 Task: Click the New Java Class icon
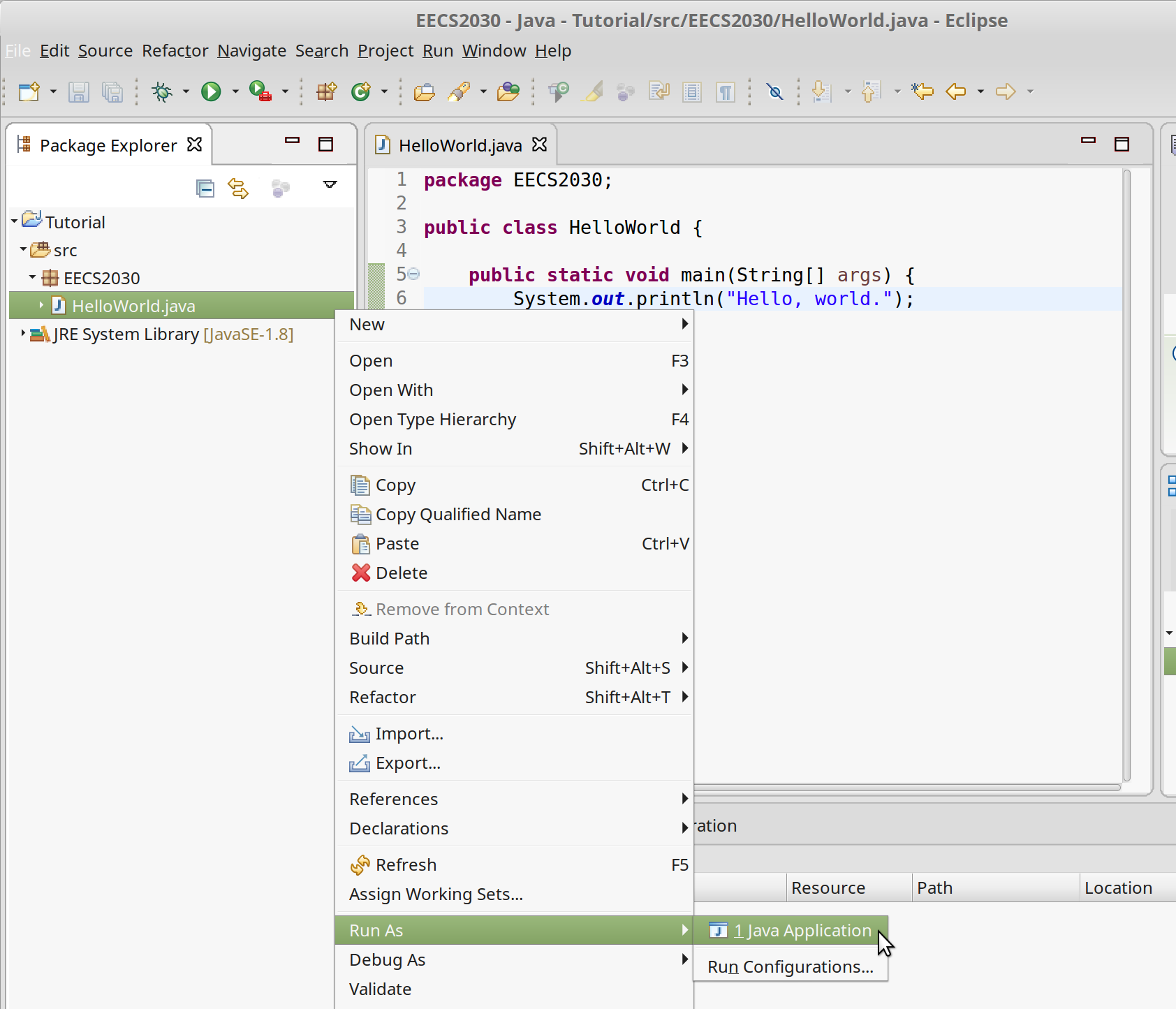point(361,91)
